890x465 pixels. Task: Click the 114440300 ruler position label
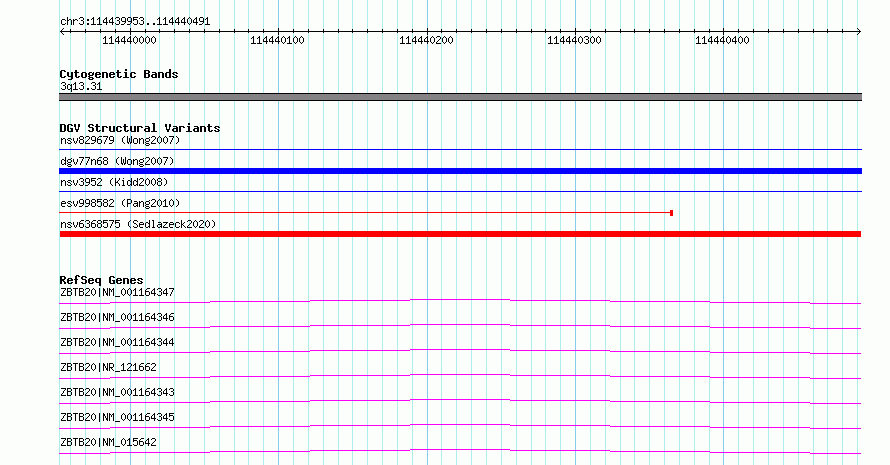(x=574, y=40)
